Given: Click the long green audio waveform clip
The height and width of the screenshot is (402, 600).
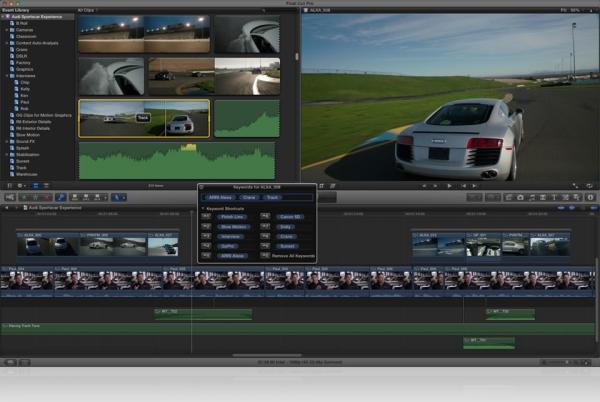Looking at the screenshot, I should [x=177, y=161].
